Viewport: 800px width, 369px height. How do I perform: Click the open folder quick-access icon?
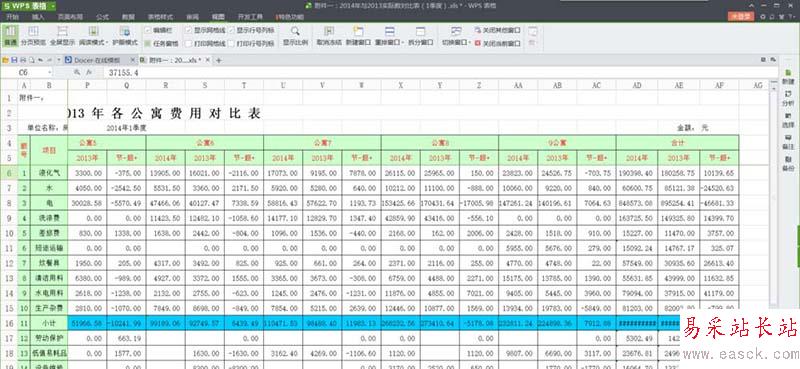[5, 60]
